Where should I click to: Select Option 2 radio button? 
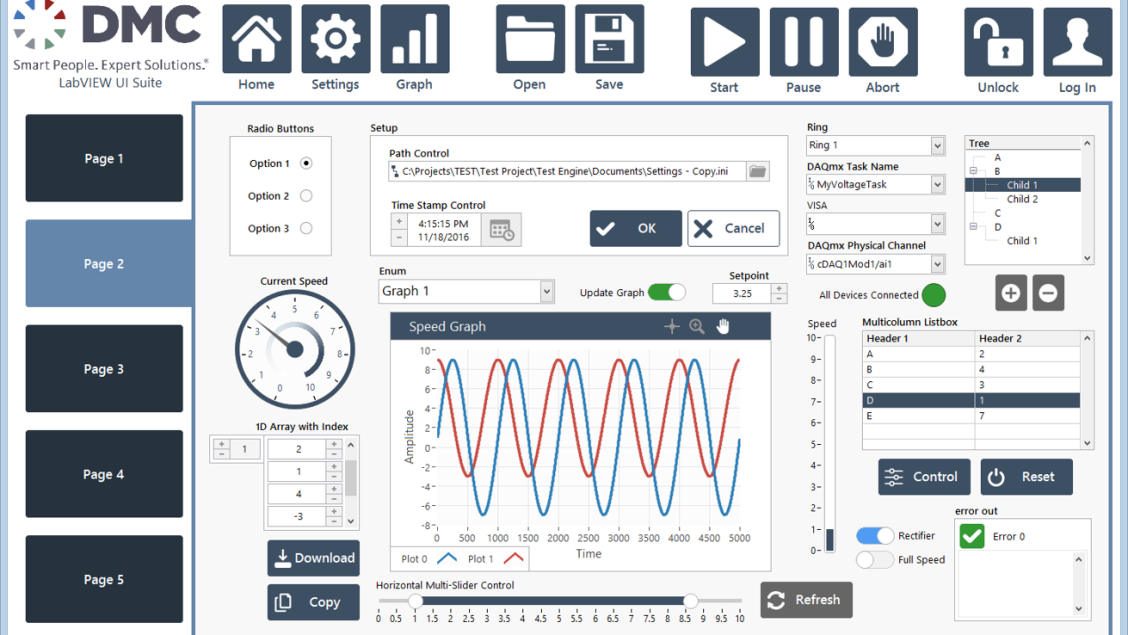[306, 196]
